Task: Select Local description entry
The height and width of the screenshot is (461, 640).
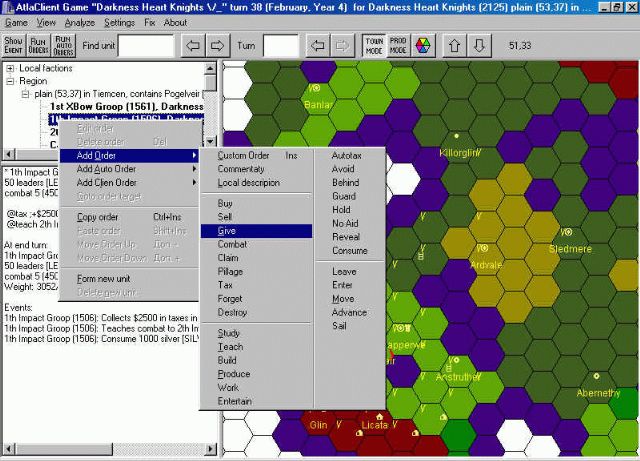Action: coord(257,183)
